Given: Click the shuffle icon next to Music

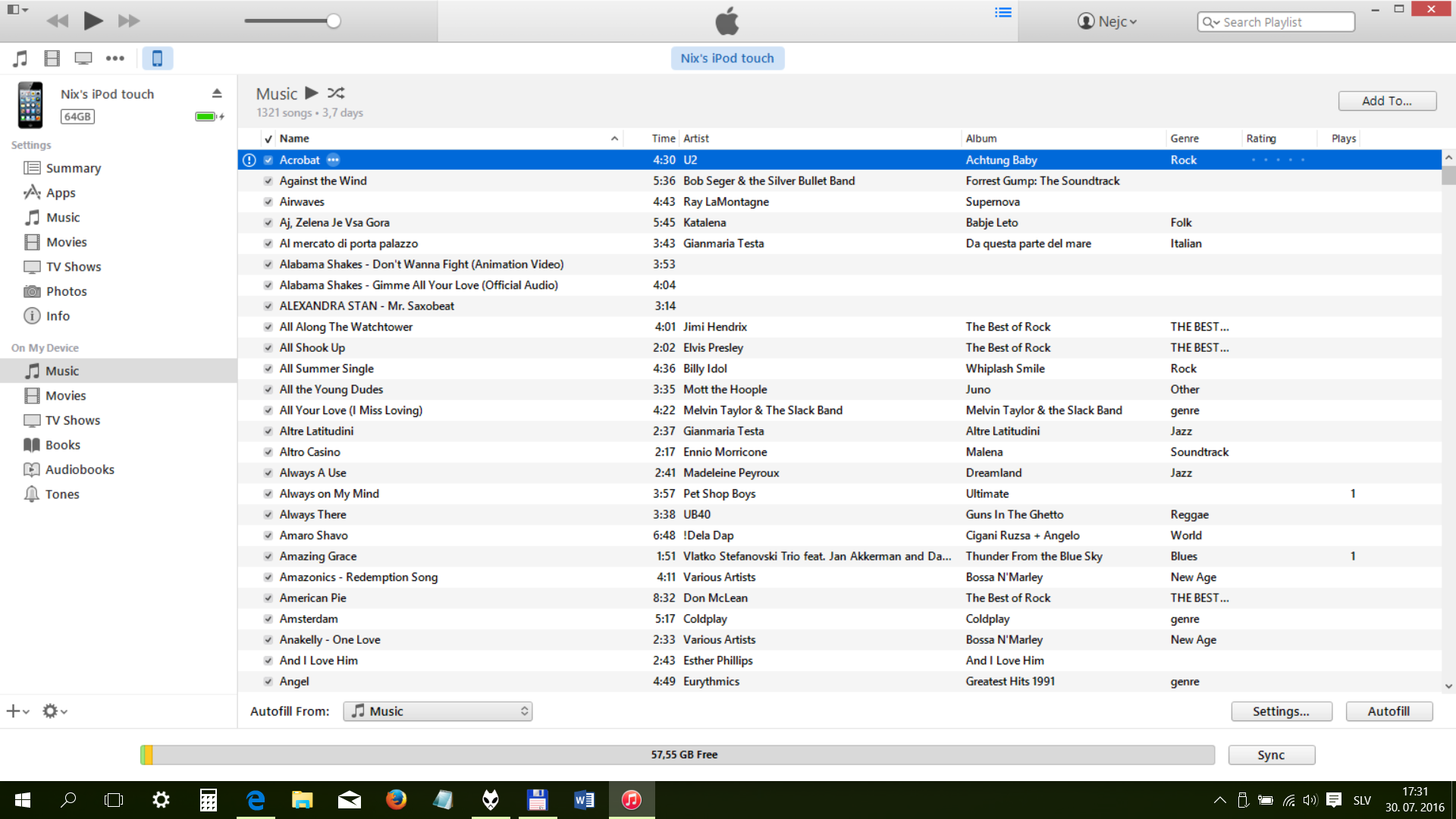Looking at the screenshot, I should coord(336,93).
